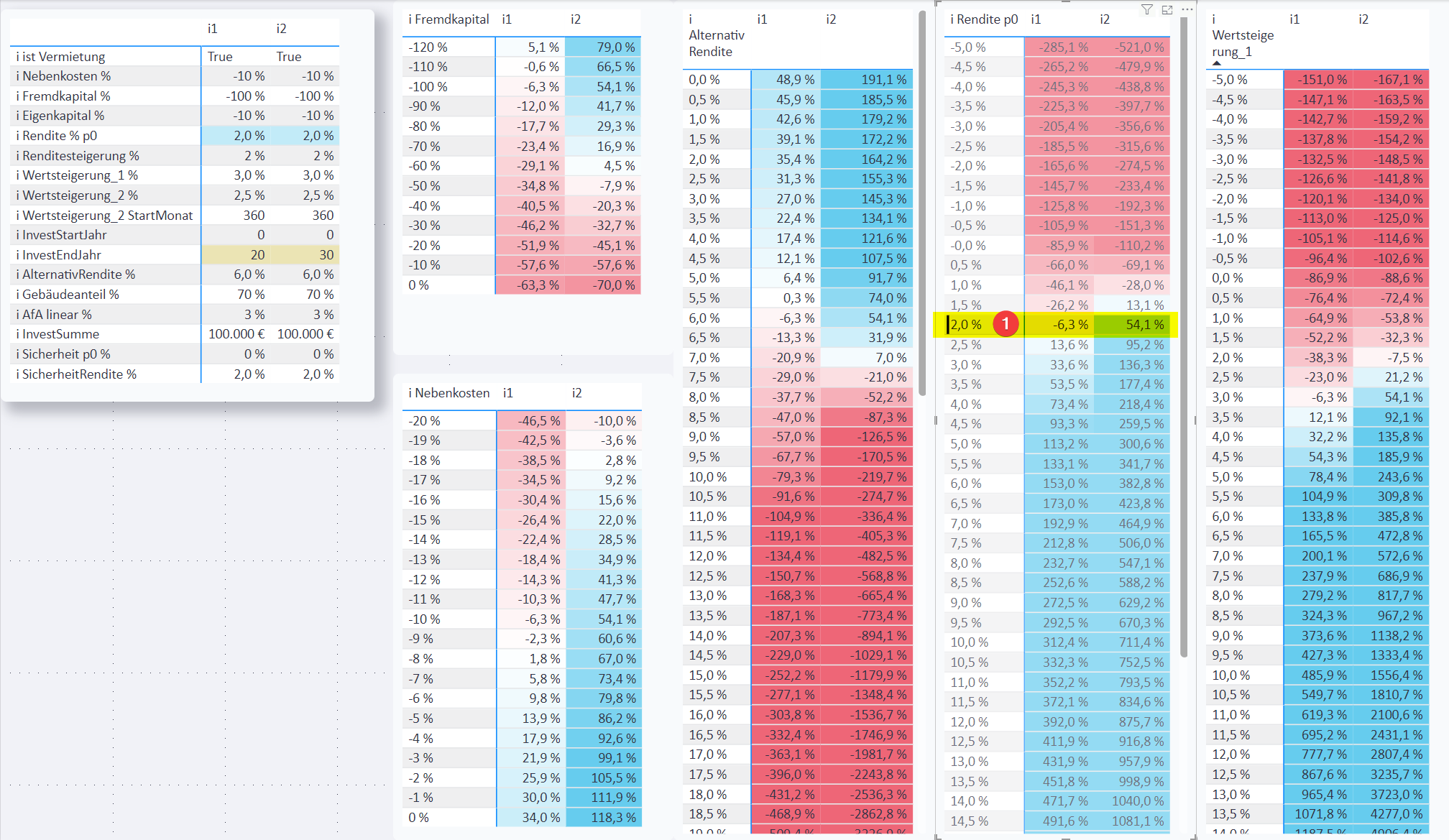Toggle sort arrow under i Wertsteigerung_1 header
The height and width of the screenshot is (840, 1449).
click(1216, 63)
